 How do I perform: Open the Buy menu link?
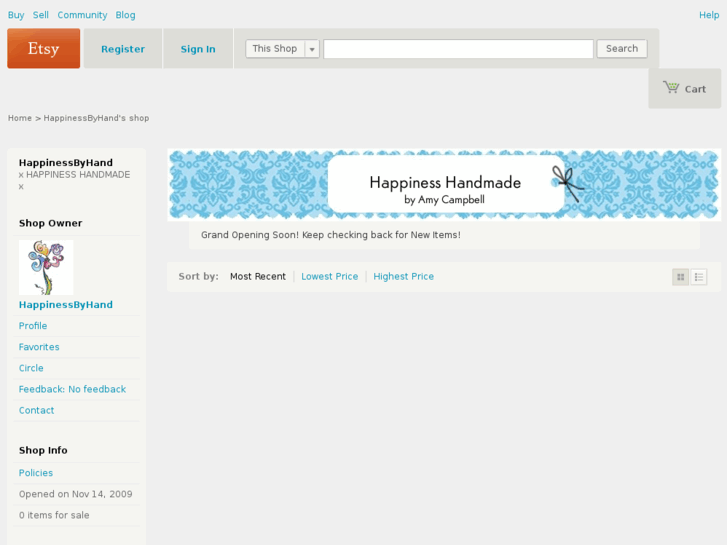coord(16,15)
